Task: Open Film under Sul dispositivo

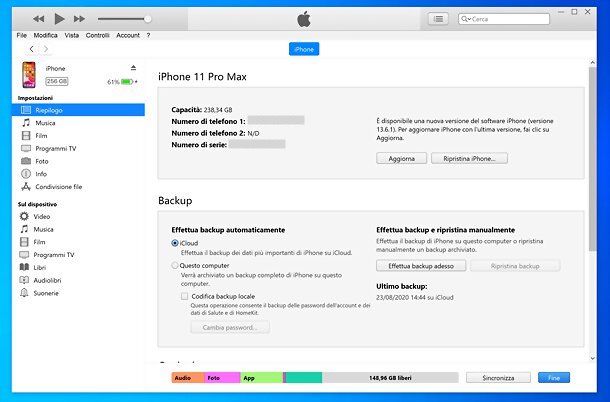Action: (x=39, y=242)
